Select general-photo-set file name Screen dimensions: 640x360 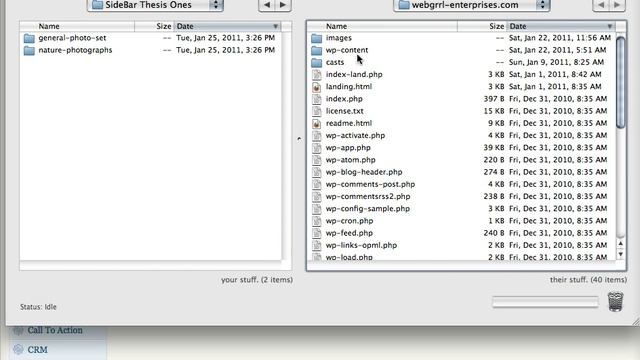(x=72, y=38)
